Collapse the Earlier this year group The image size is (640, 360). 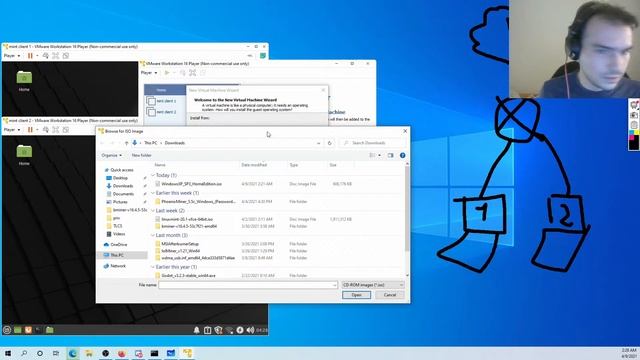tap(153, 267)
